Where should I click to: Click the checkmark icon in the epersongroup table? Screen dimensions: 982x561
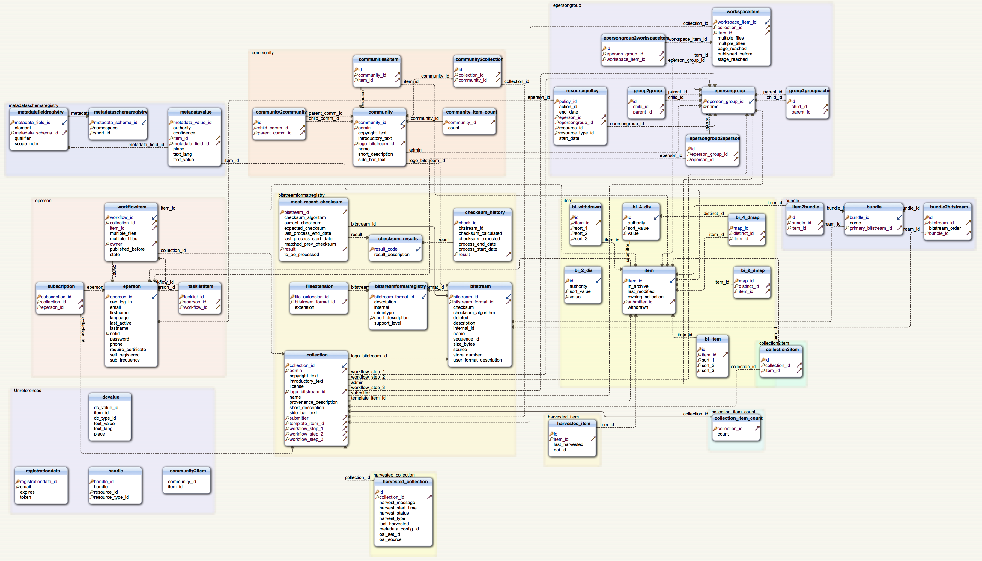click(752, 101)
